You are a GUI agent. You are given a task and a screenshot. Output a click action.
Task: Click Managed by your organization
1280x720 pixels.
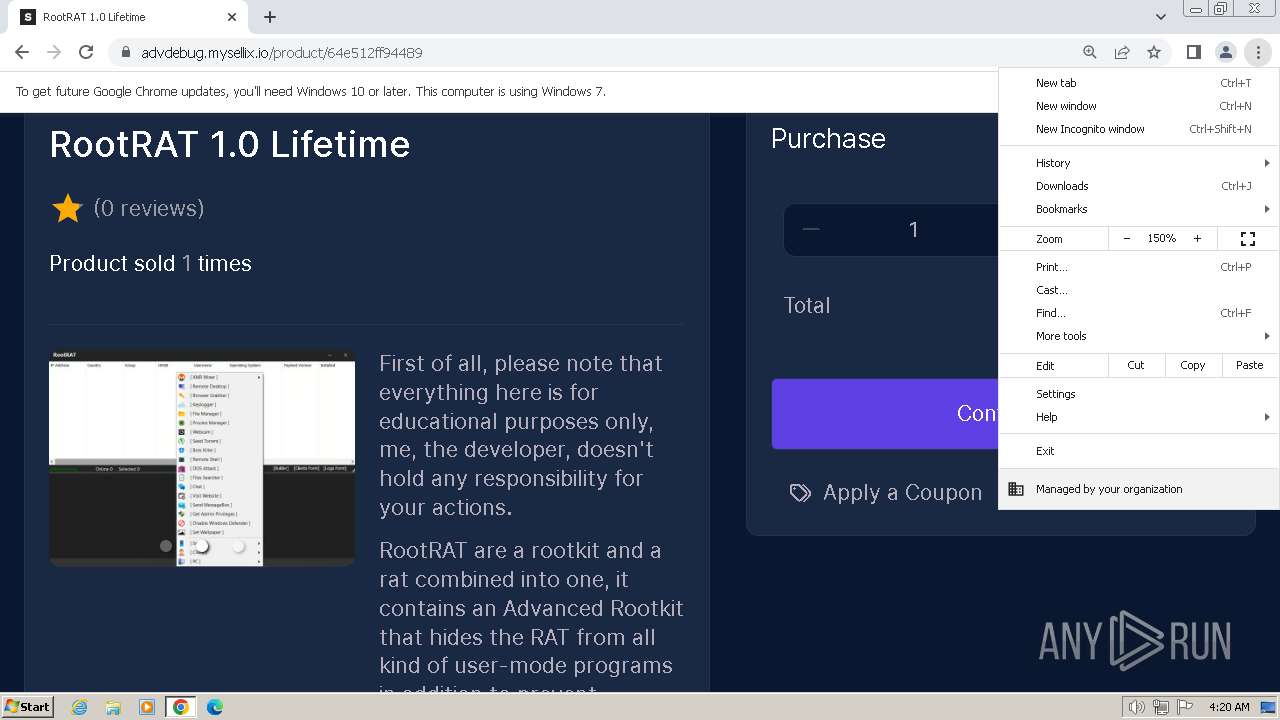[1139, 489]
